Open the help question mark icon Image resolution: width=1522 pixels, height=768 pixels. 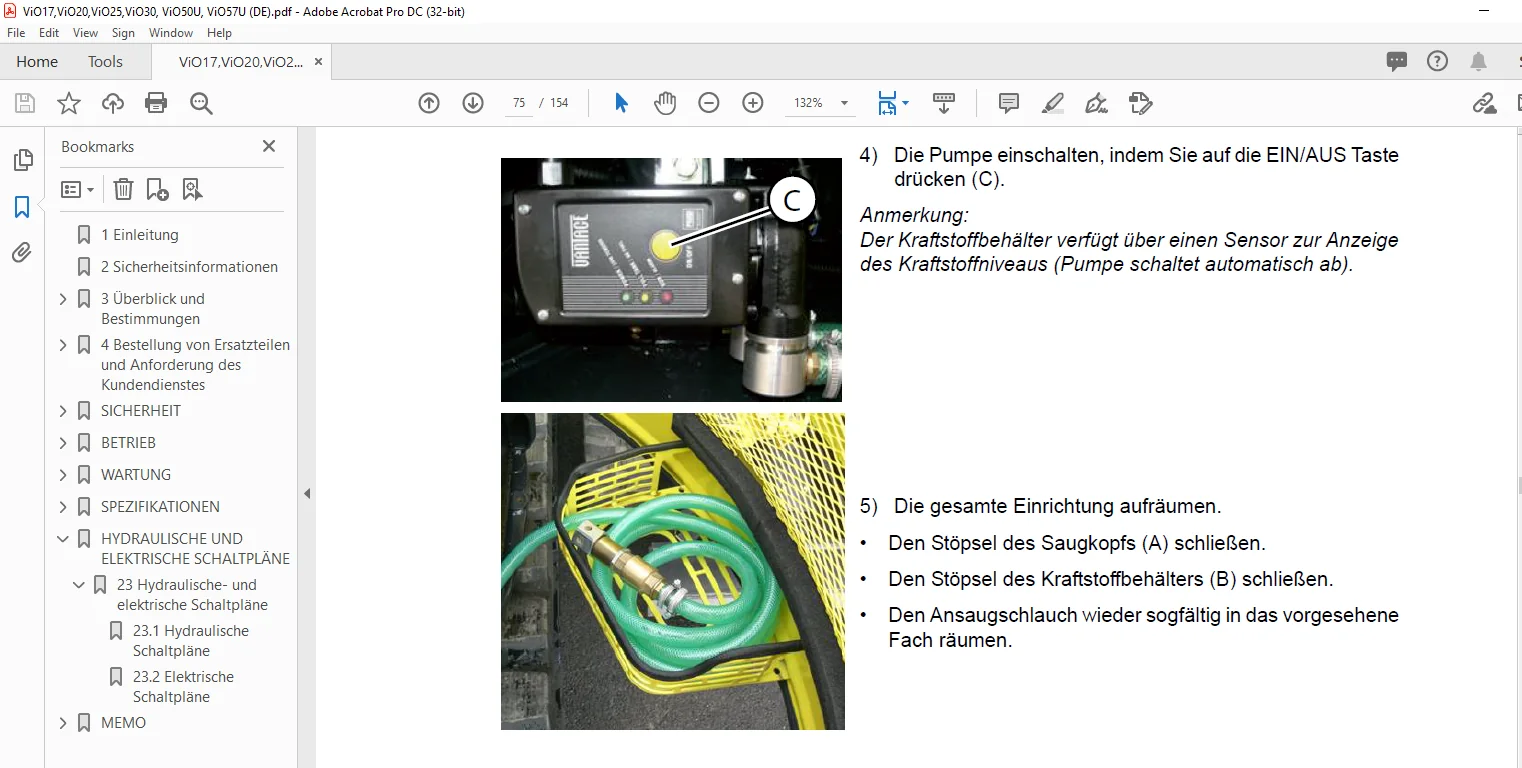tap(1437, 61)
